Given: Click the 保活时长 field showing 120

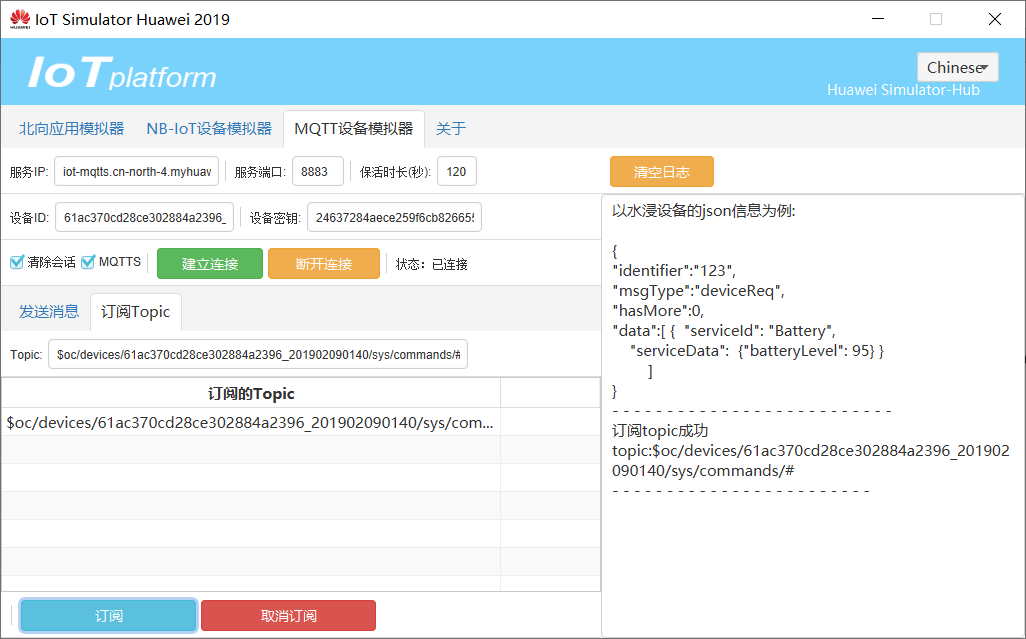Looking at the screenshot, I should pyautogui.click(x=457, y=171).
